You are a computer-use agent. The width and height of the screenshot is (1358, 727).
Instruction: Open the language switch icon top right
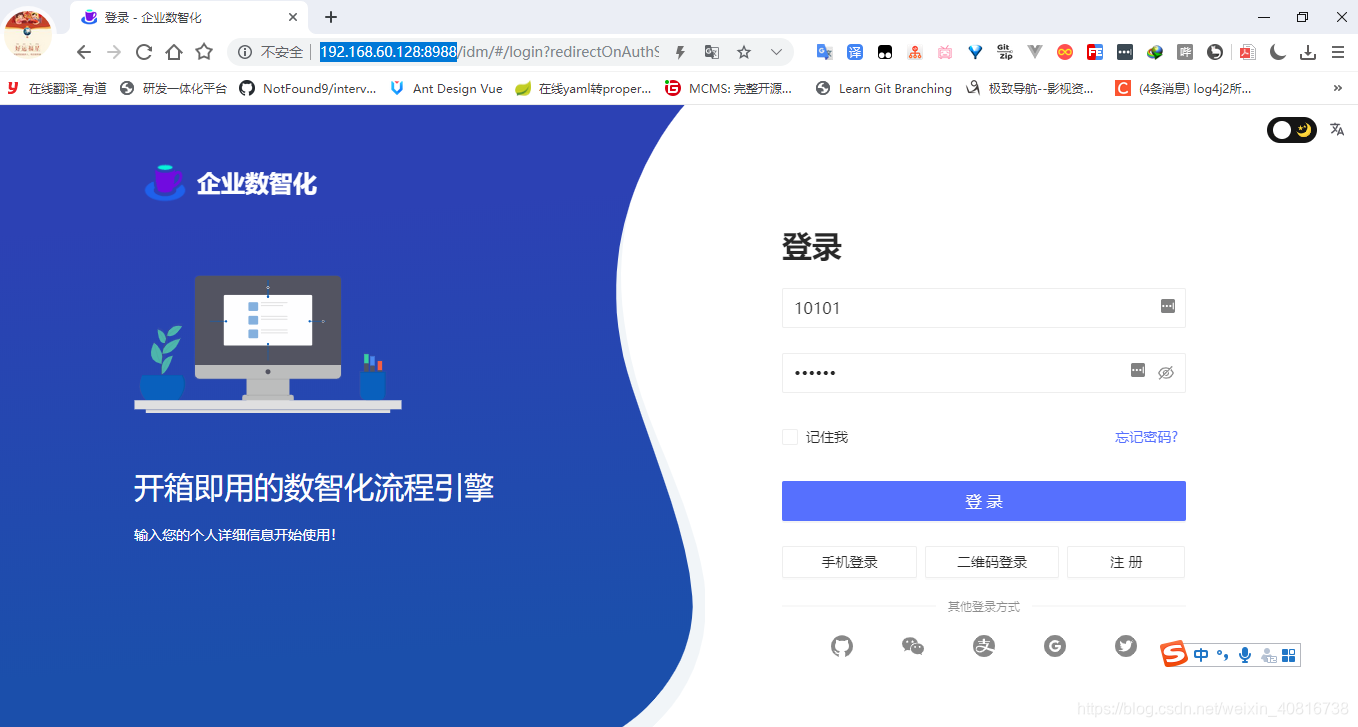coord(1337,129)
